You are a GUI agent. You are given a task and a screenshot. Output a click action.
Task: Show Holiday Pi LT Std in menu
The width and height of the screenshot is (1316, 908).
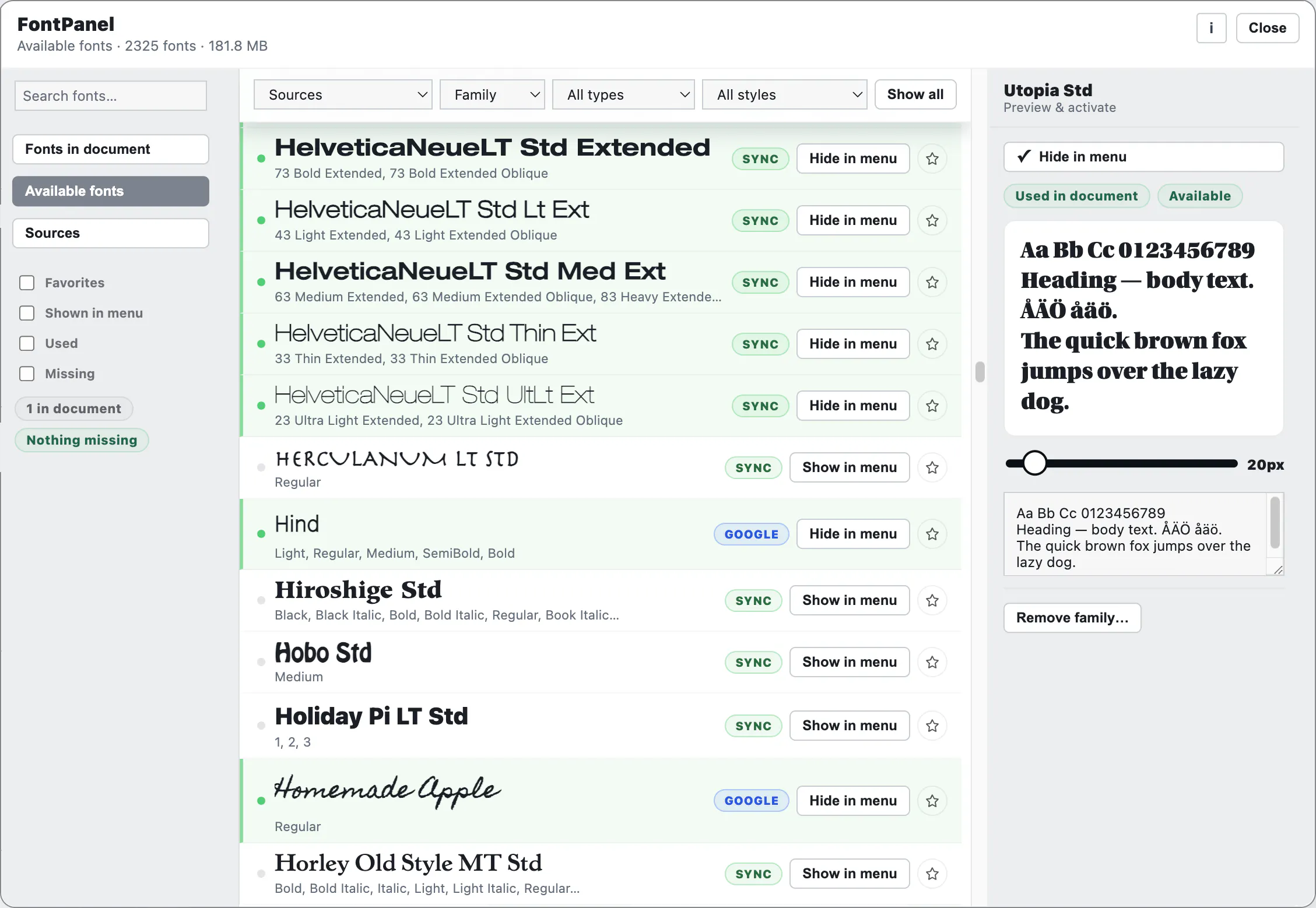850,726
